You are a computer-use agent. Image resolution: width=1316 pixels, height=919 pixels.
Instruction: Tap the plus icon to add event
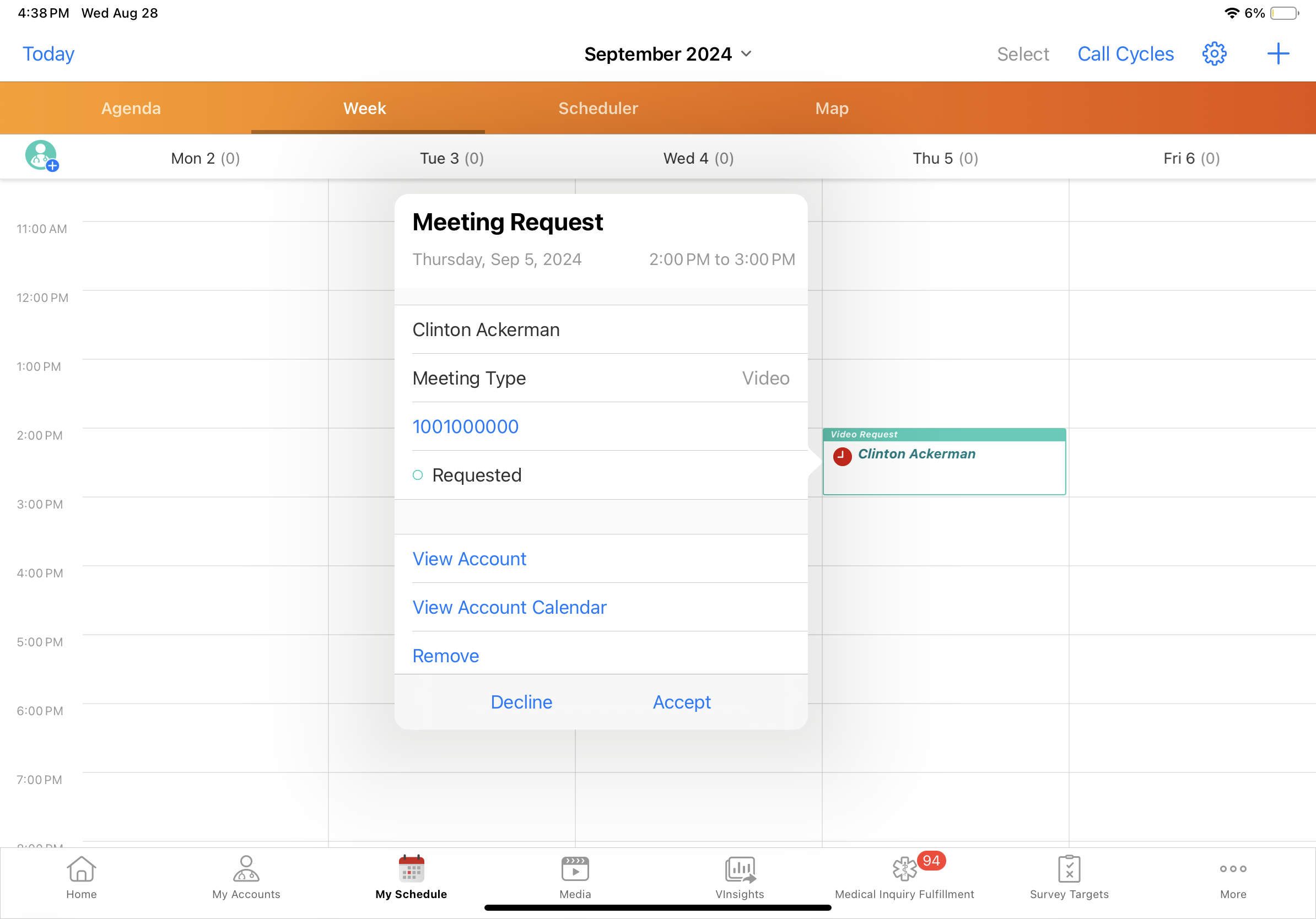(x=1277, y=54)
